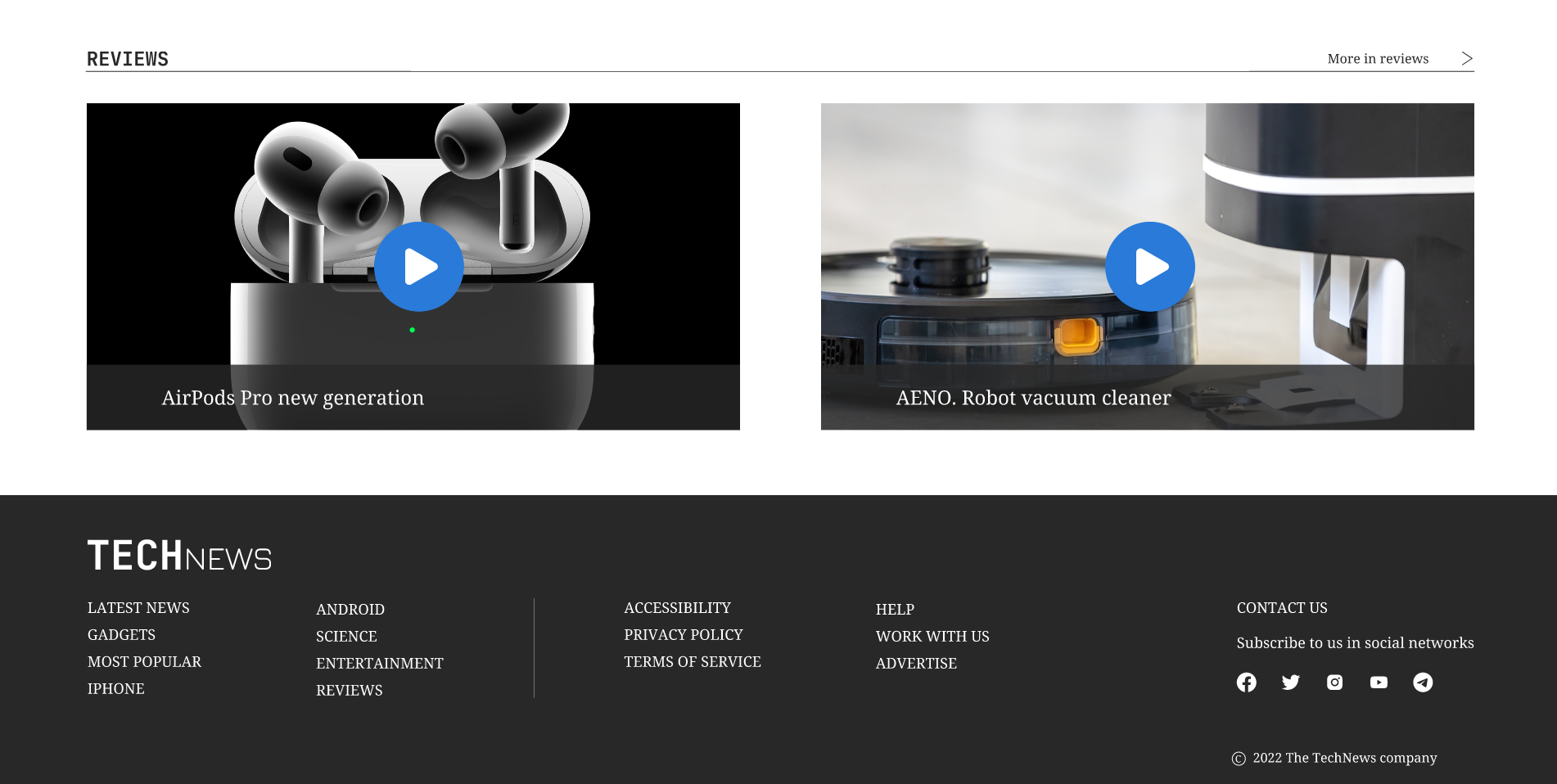This screenshot has width=1557, height=784.
Task: Click the Advertise footer link
Action: pyautogui.click(x=916, y=664)
